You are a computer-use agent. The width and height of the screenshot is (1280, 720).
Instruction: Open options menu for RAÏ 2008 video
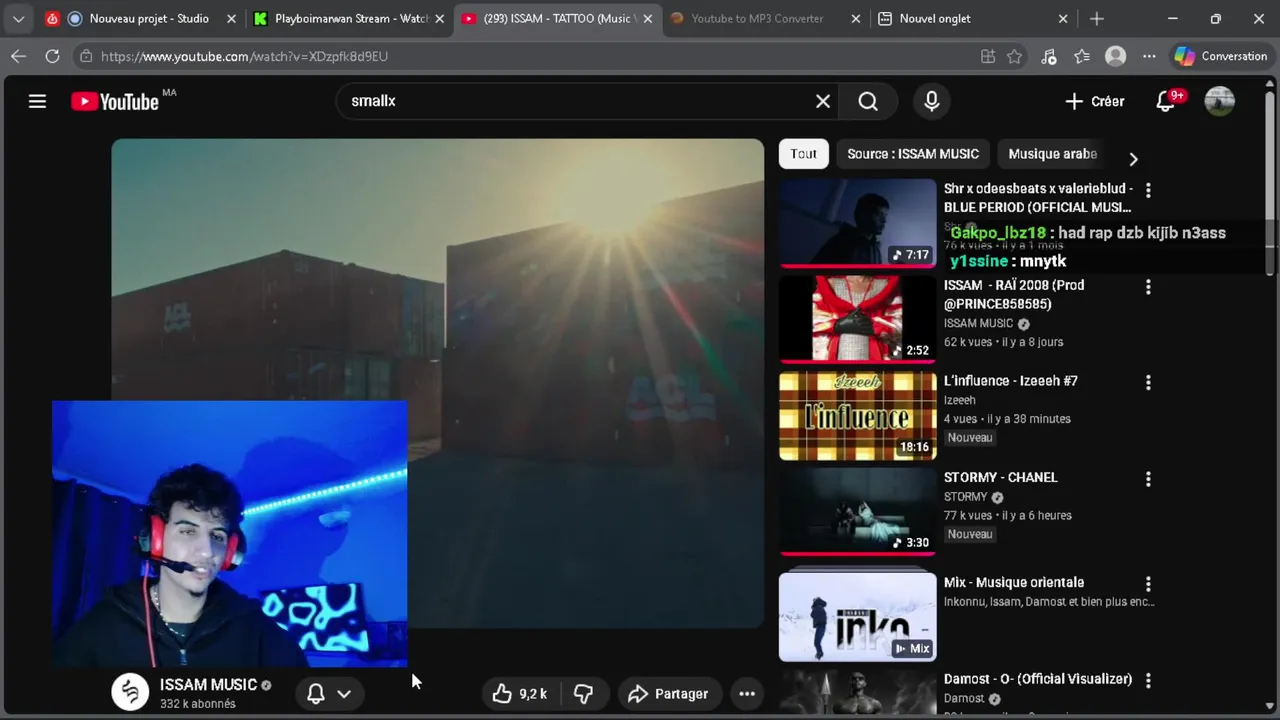coord(1148,287)
